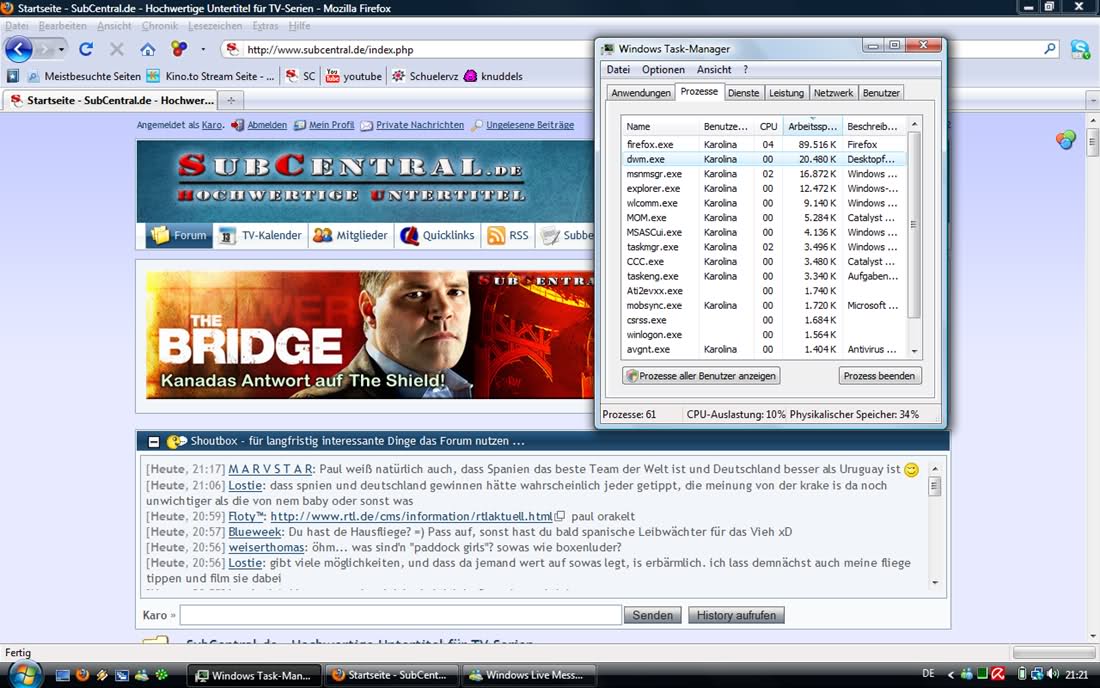Open Task Manager's Optionen menu
The height and width of the screenshot is (688, 1100).
point(663,69)
